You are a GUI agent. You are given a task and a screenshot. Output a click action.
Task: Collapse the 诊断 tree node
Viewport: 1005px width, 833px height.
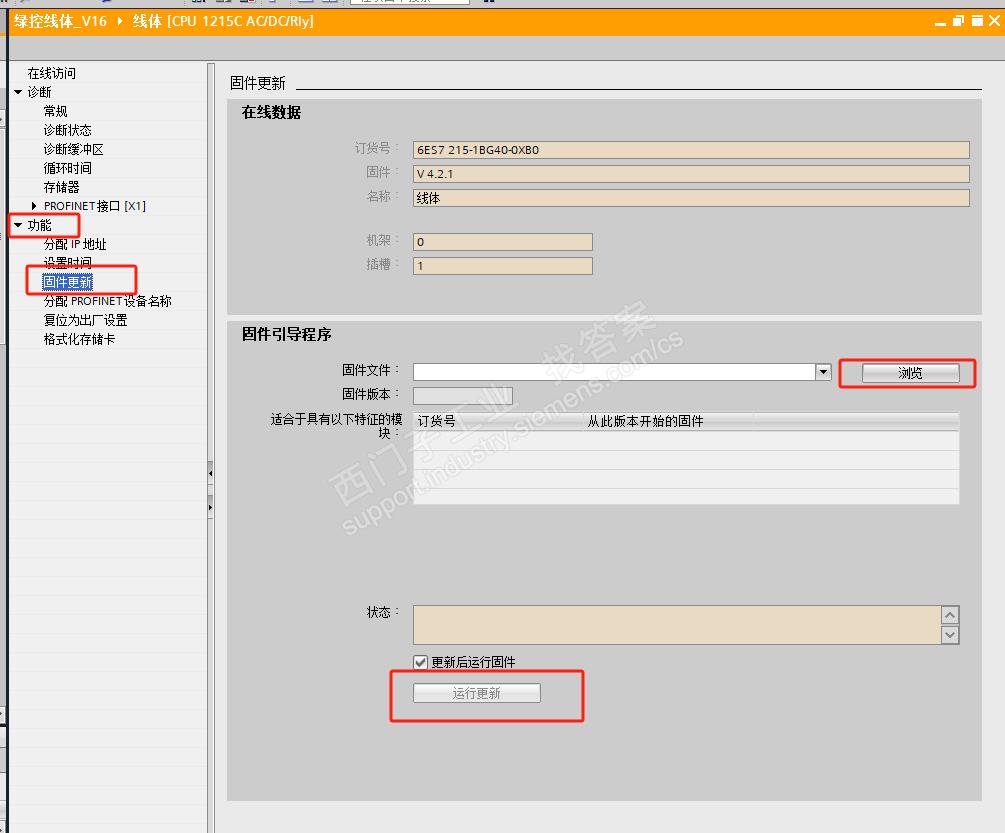(x=18, y=92)
